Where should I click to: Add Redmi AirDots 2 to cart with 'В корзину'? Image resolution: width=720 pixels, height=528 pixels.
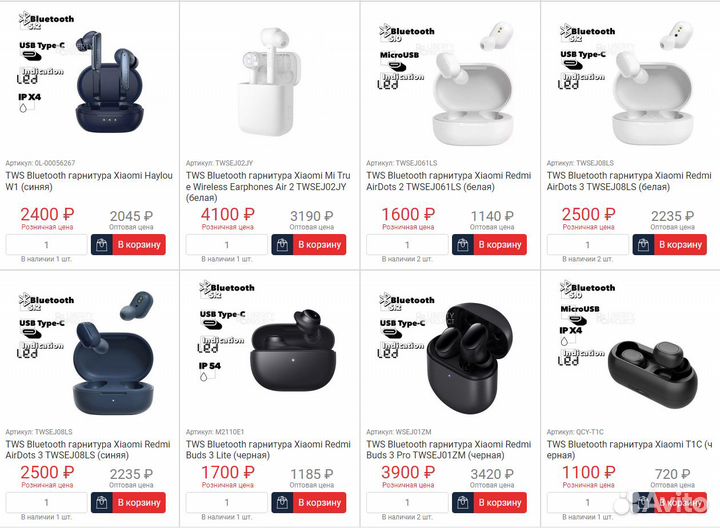500,245
